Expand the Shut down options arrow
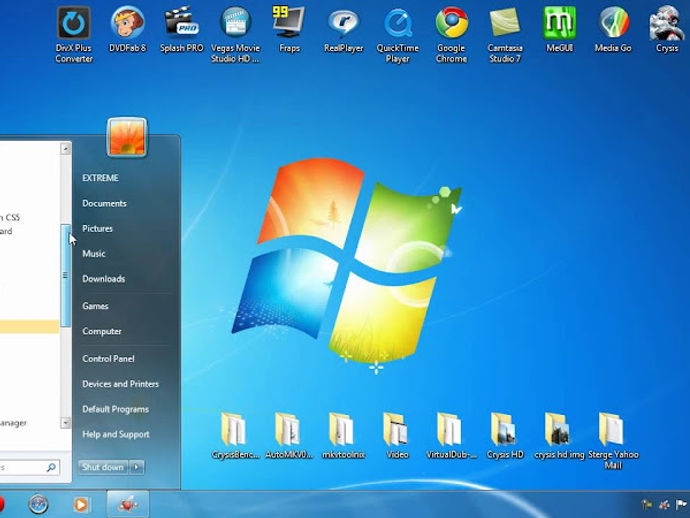Image resolution: width=690 pixels, height=518 pixels. point(137,467)
